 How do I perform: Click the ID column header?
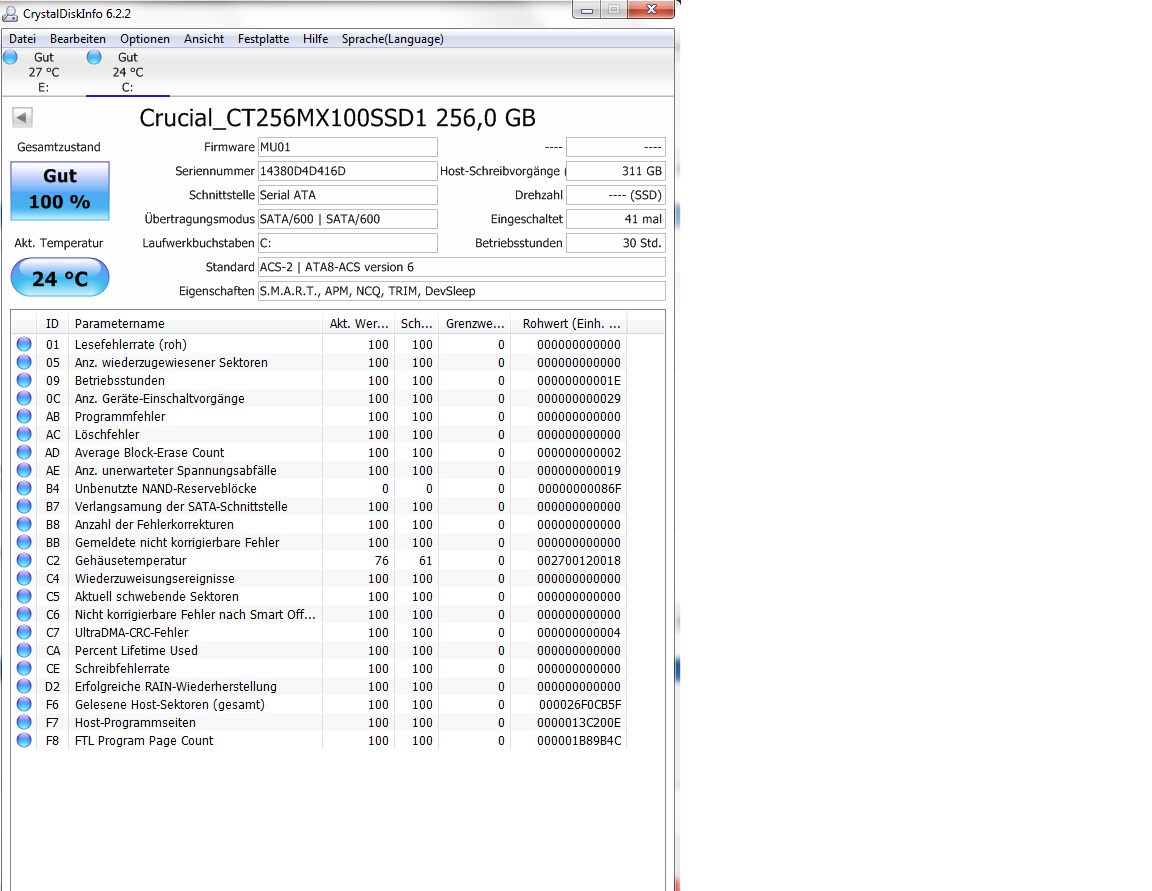click(x=52, y=324)
